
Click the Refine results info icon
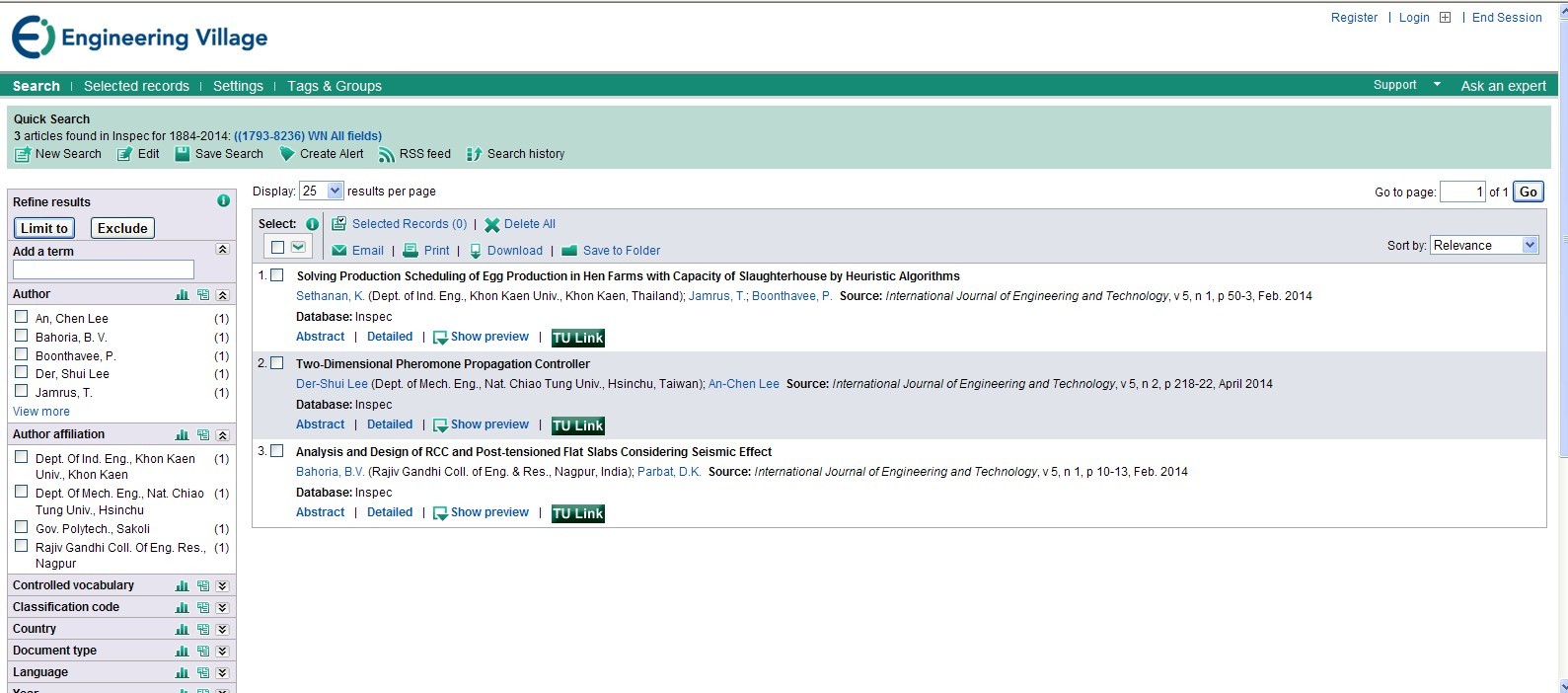coord(223,200)
